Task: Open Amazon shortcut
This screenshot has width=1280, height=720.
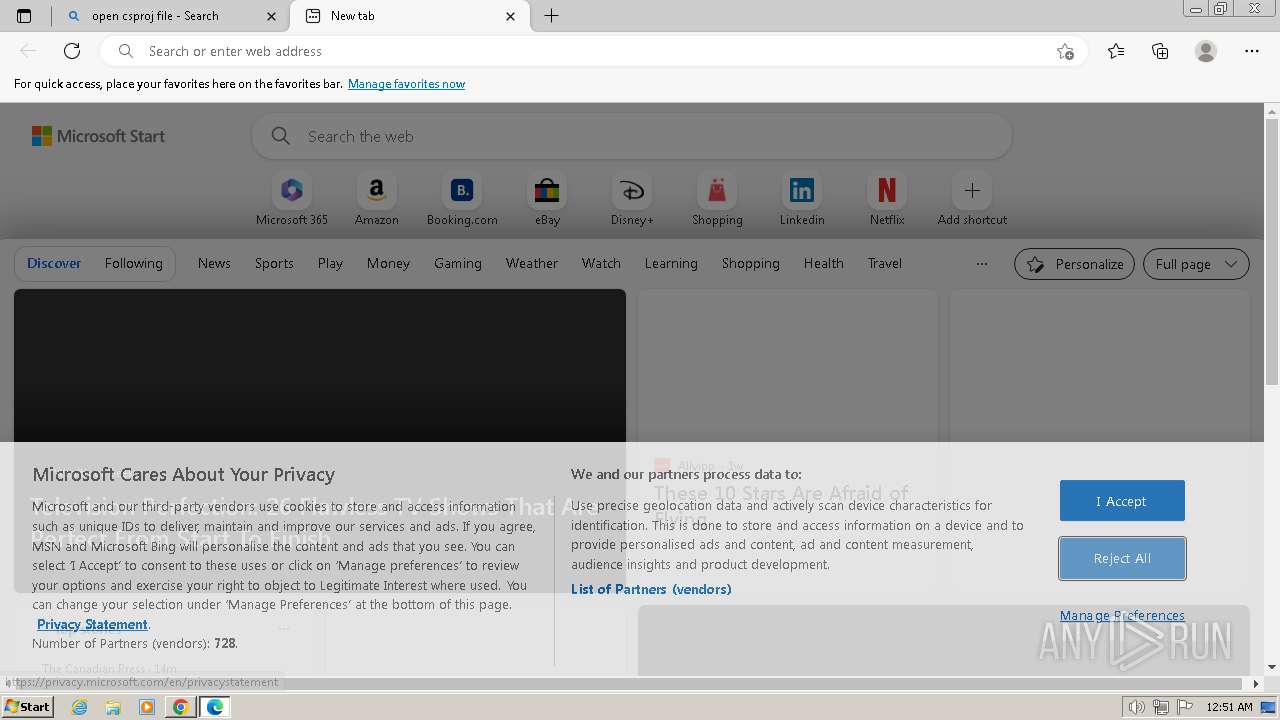Action: pyautogui.click(x=377, y=200)
